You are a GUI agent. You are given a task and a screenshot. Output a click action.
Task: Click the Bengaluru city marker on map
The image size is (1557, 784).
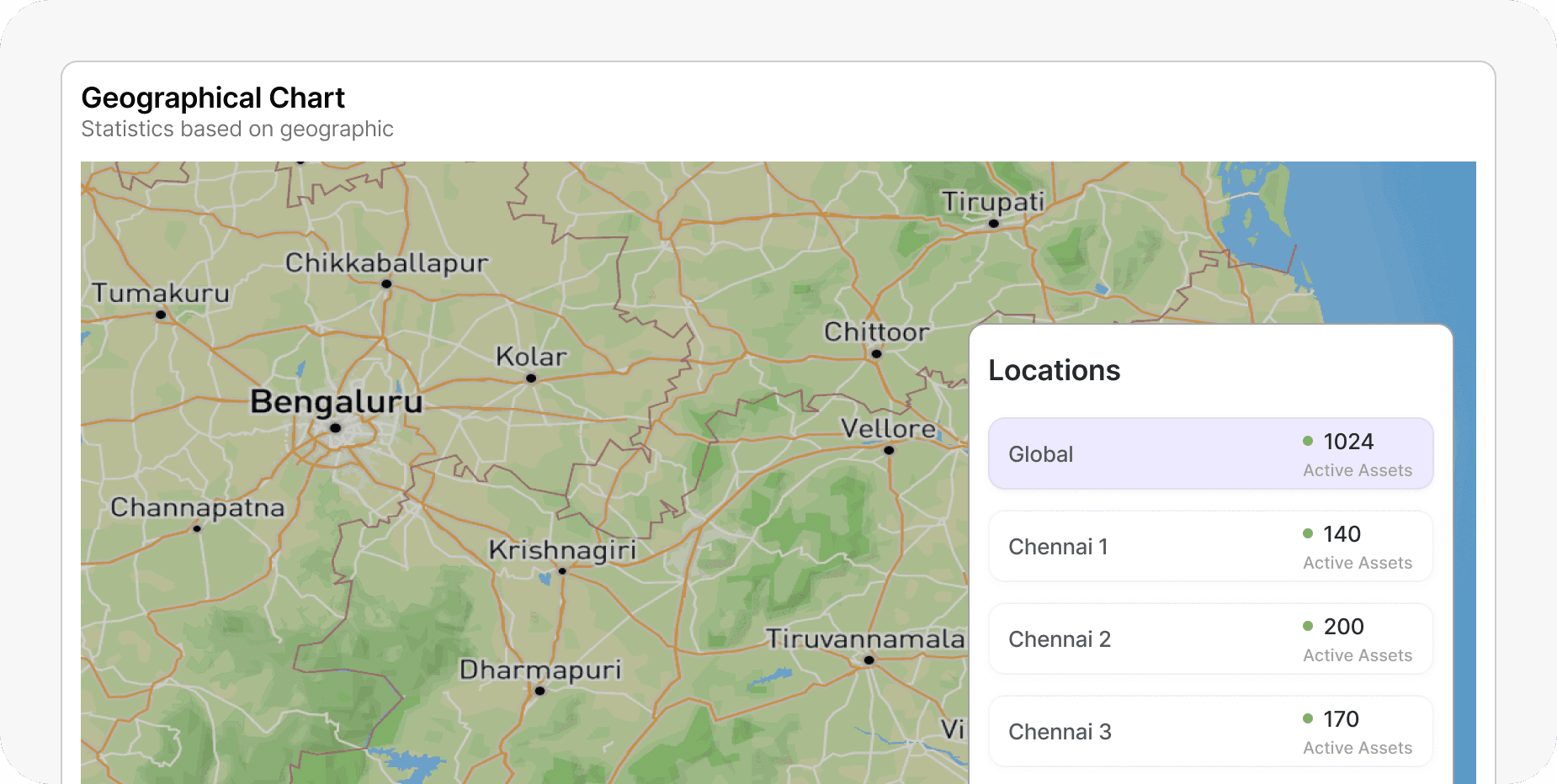coord(335,428)
